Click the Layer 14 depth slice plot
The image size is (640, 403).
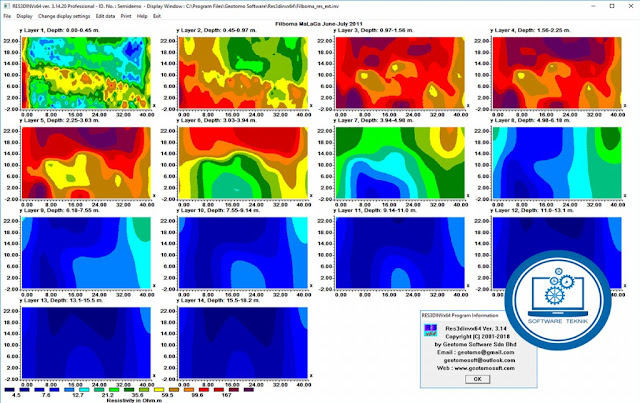[x=243, y=343]
